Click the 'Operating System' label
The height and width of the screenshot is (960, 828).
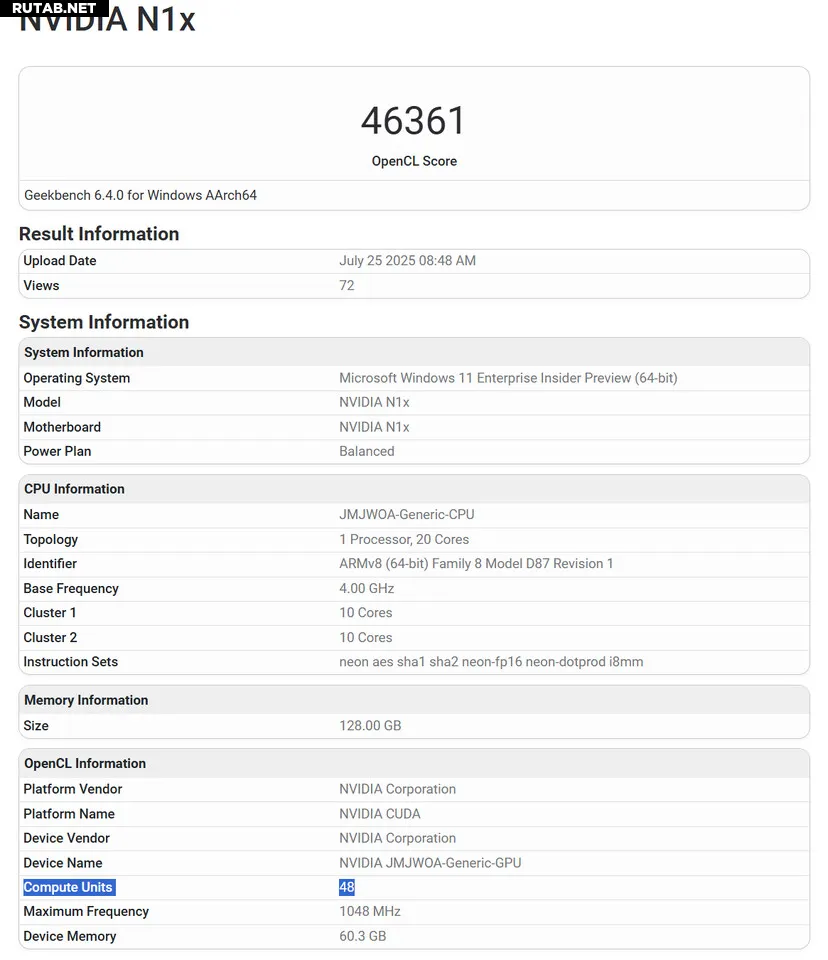[x=77, y=378]
